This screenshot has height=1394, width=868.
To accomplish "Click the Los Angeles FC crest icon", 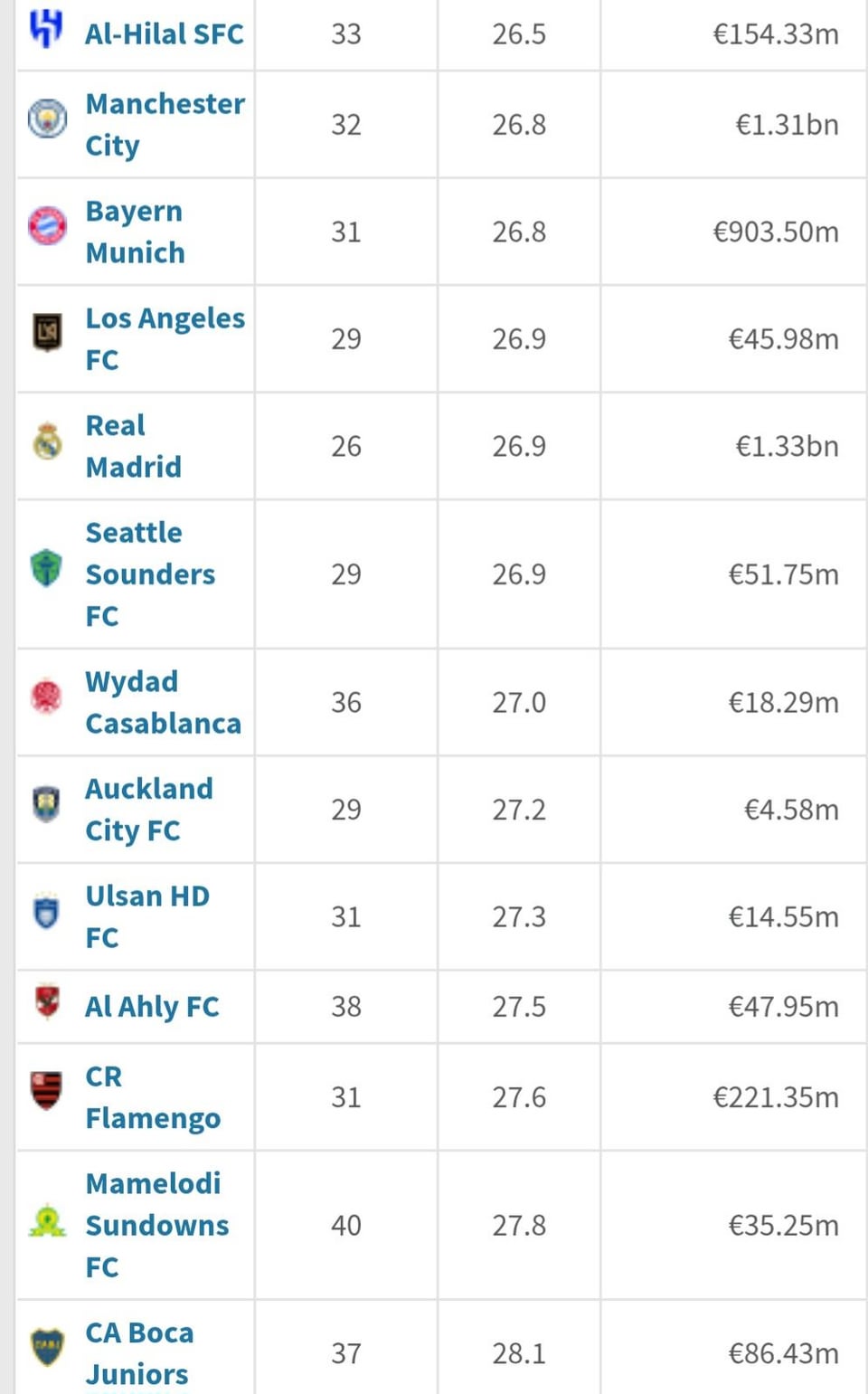I will pos(47,333).
